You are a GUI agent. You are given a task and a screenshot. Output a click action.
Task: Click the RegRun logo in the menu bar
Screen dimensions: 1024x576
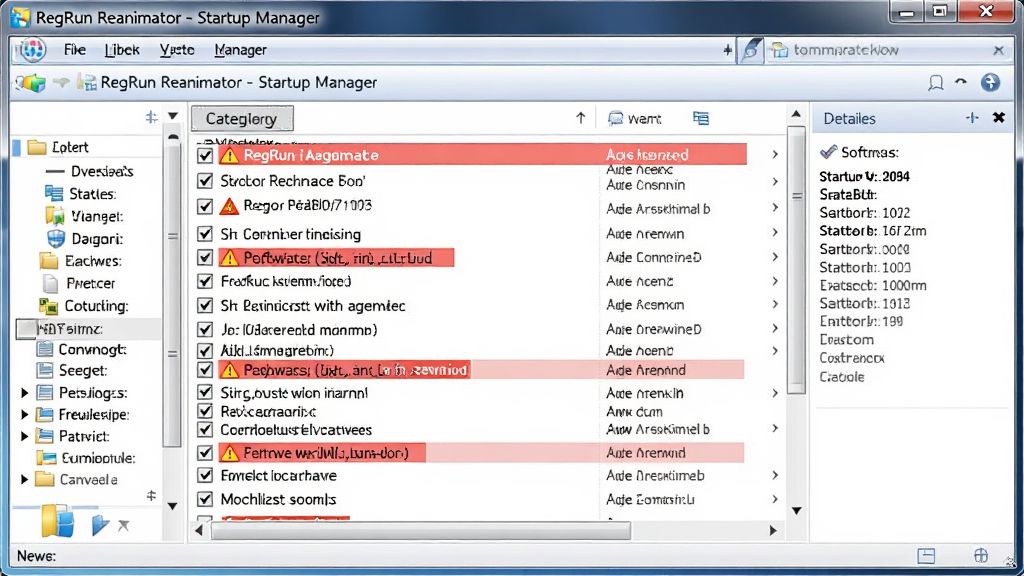pyautogui.click(x=31, y=50)
